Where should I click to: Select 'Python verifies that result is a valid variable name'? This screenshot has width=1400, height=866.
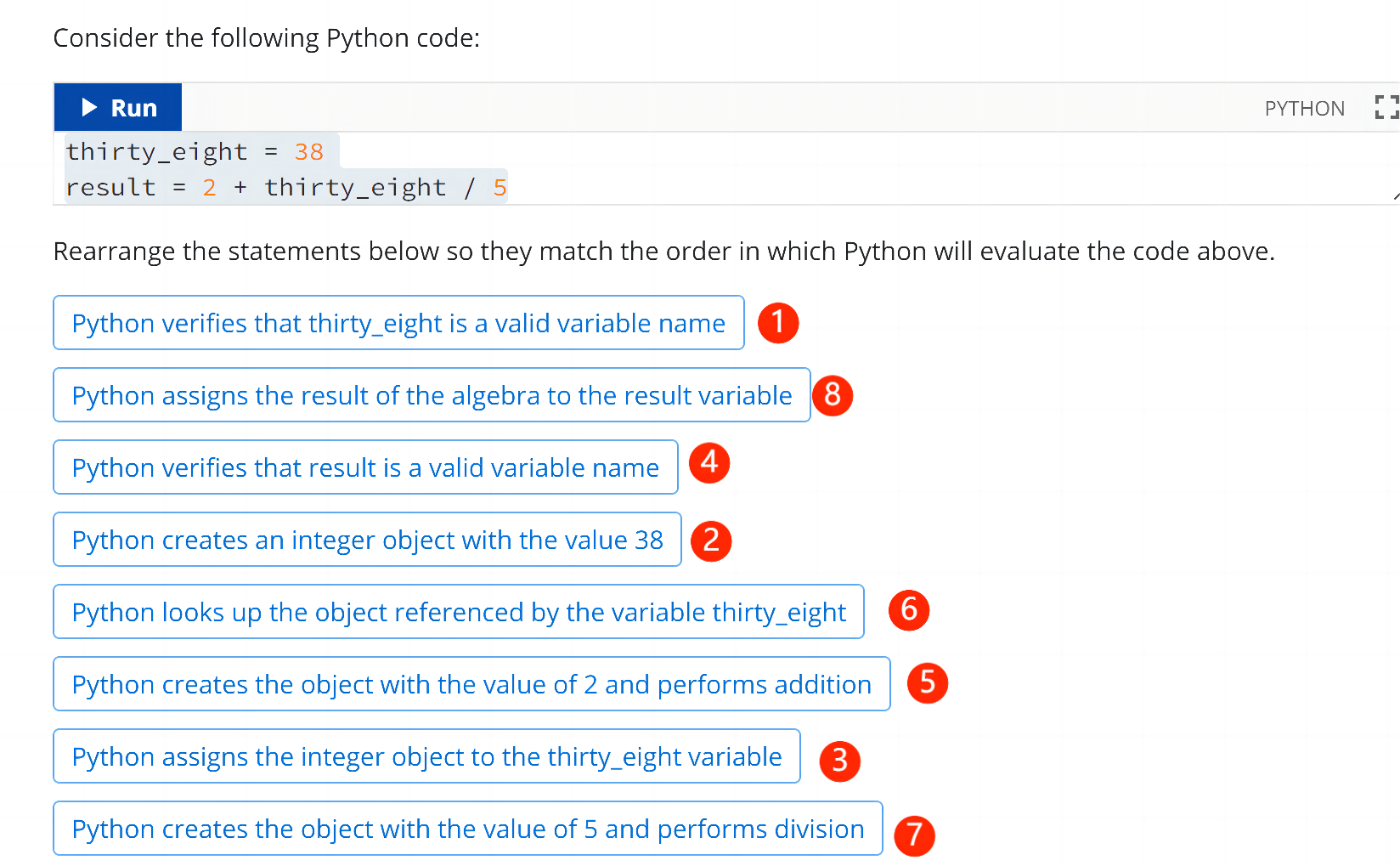coord(365,467)
